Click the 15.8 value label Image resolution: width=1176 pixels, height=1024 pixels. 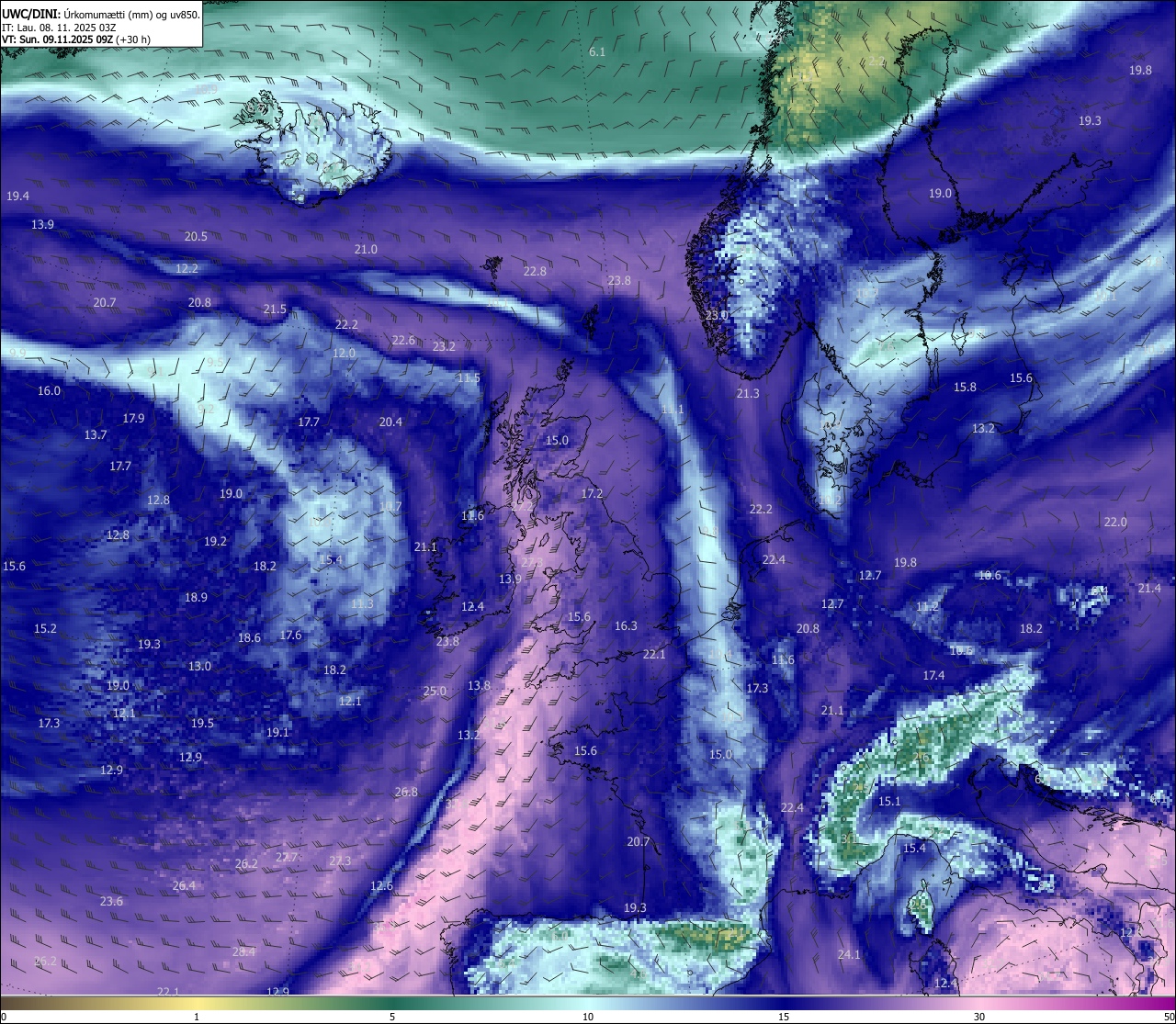pos(965,388)
